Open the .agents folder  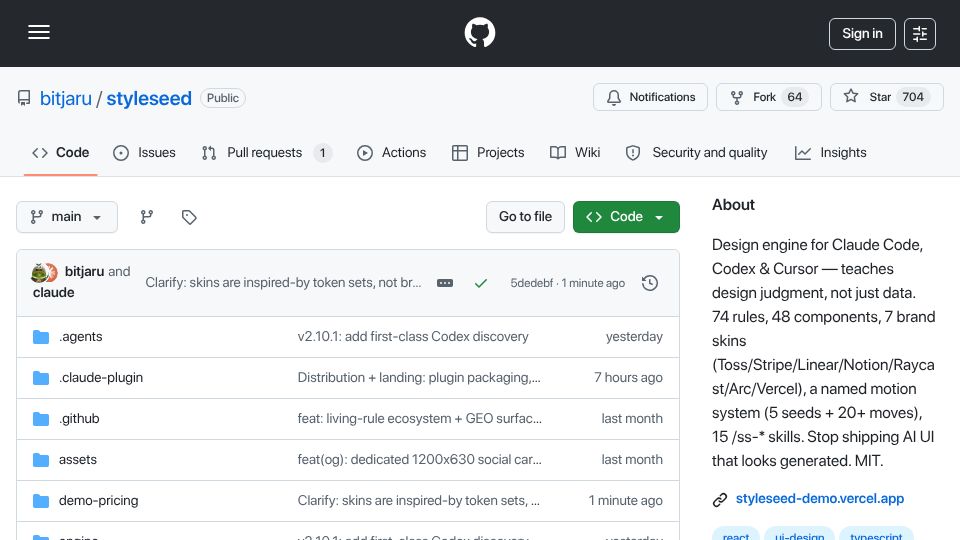[x=81, y=337]
